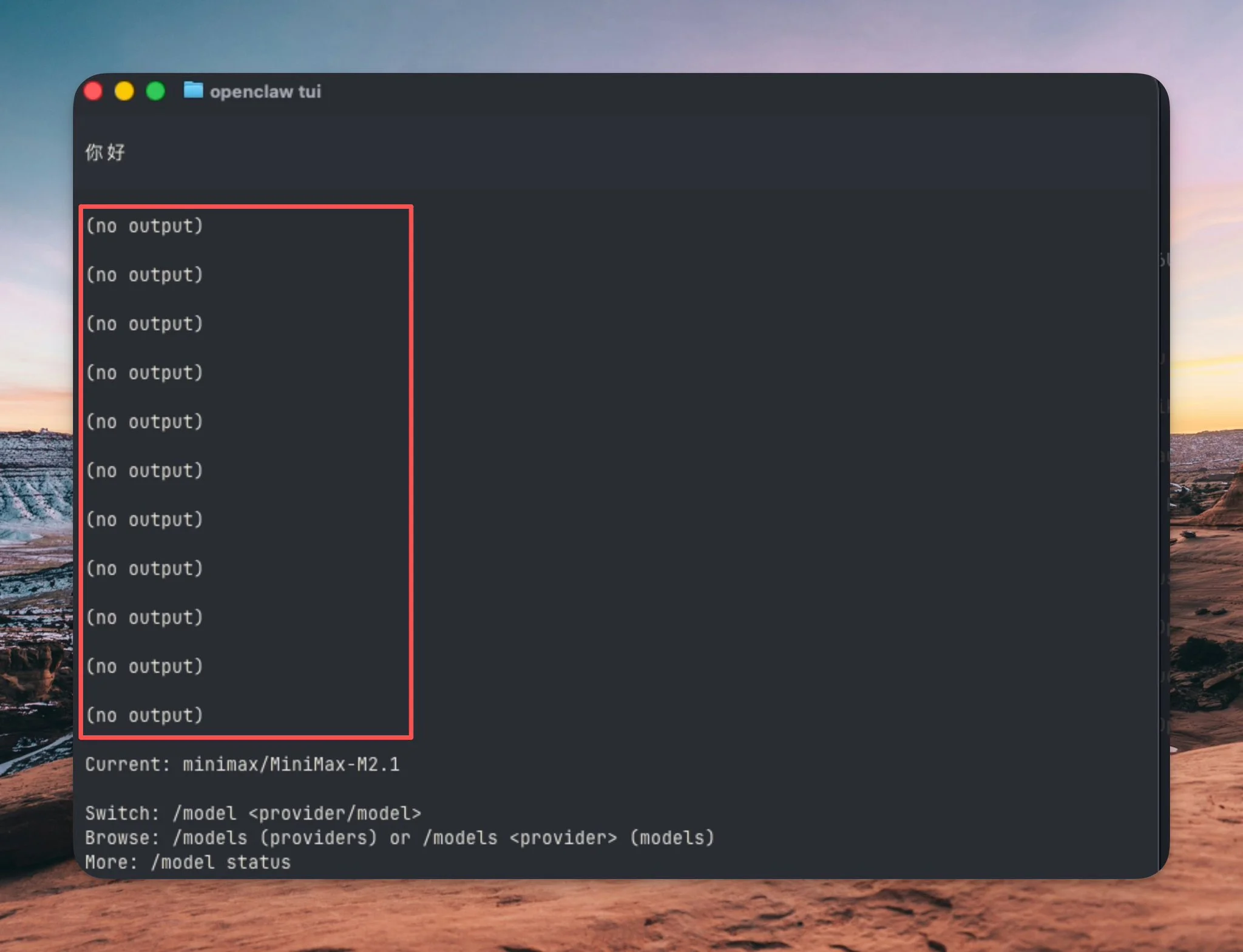Click the "(providers)" word in Browse line
This screenshot has height=952, width=1243.
[318, 838]
